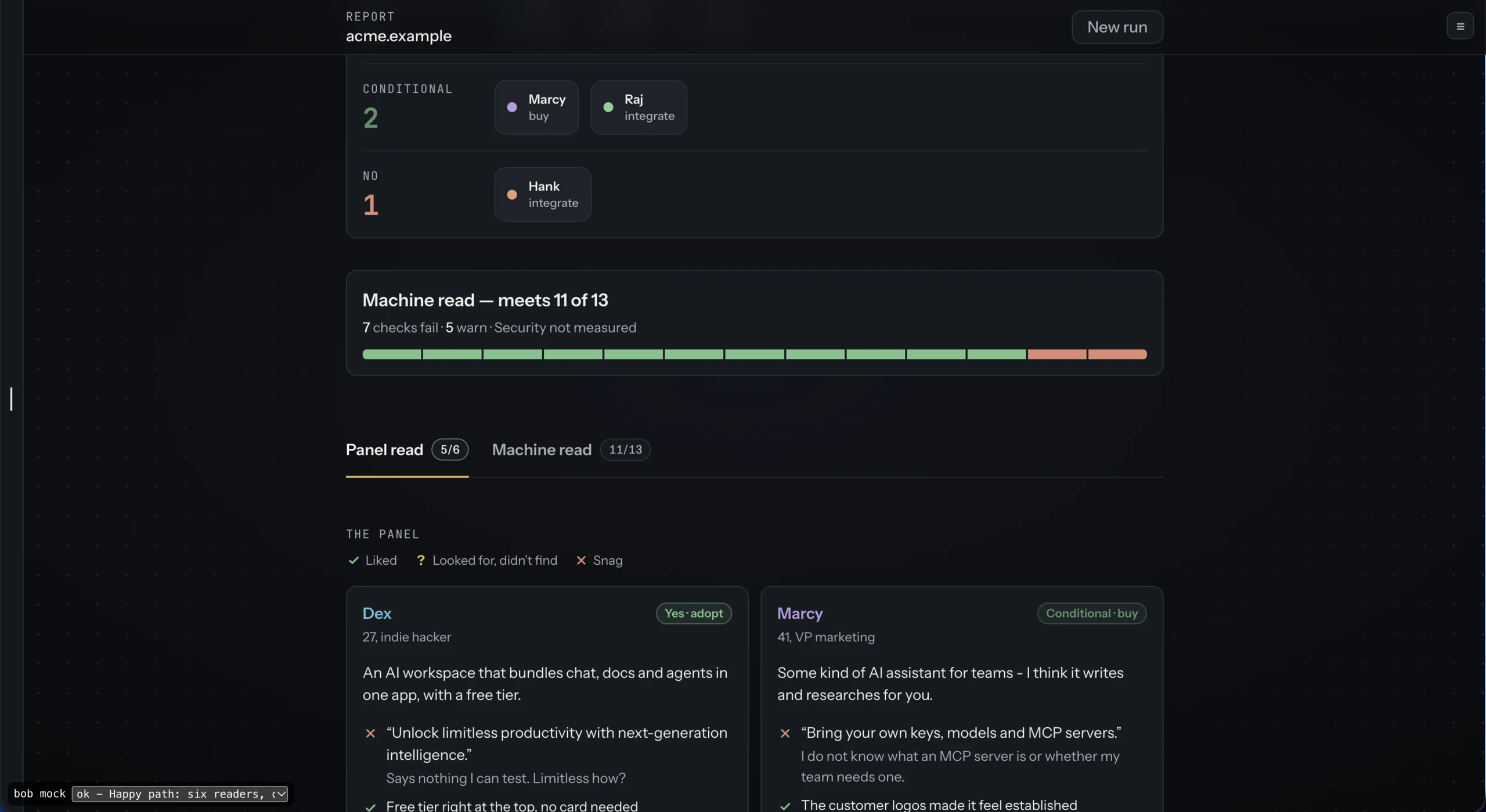This screenshot has width=1486, height=812.
Task: Select Raj integrate chip
Action: (x=639, y=107)
